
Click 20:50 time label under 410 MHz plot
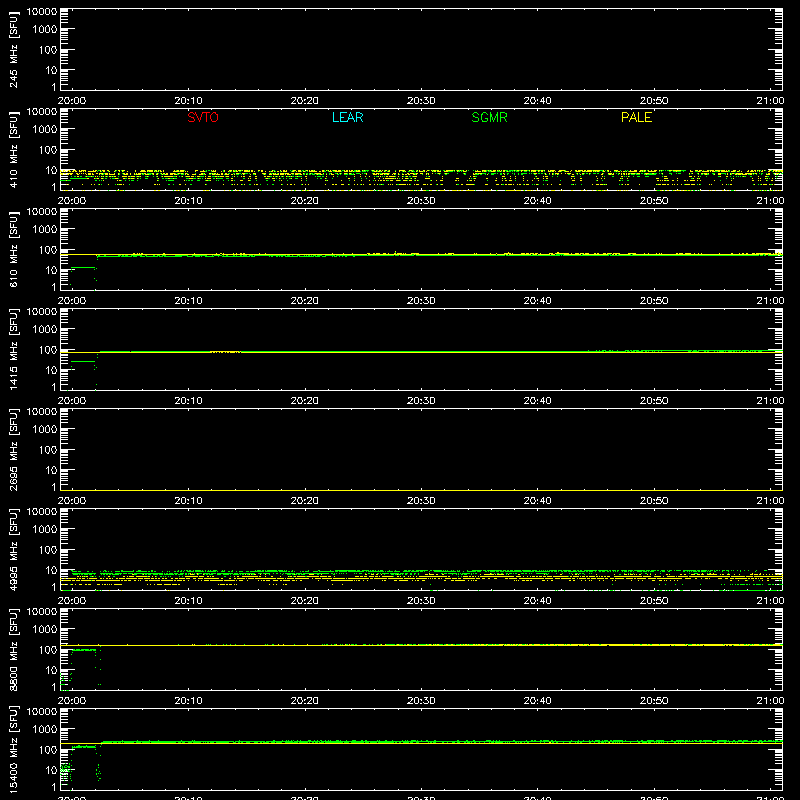654,201
